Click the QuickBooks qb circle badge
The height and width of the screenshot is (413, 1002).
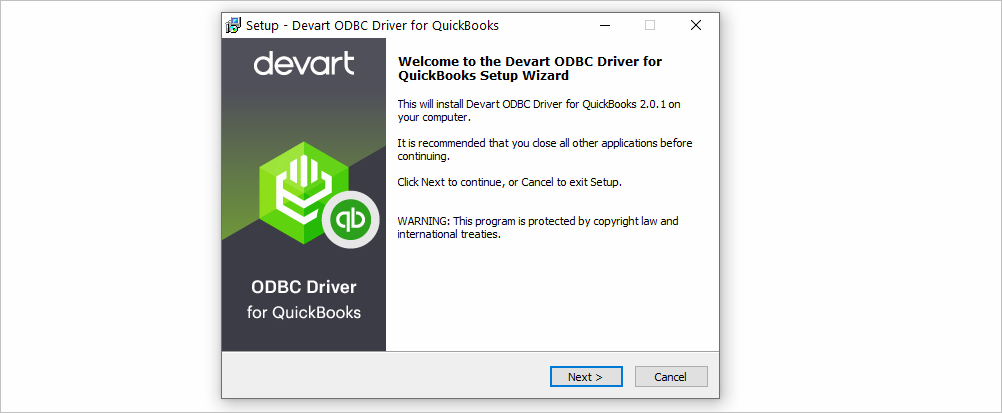tap(351, 221)
